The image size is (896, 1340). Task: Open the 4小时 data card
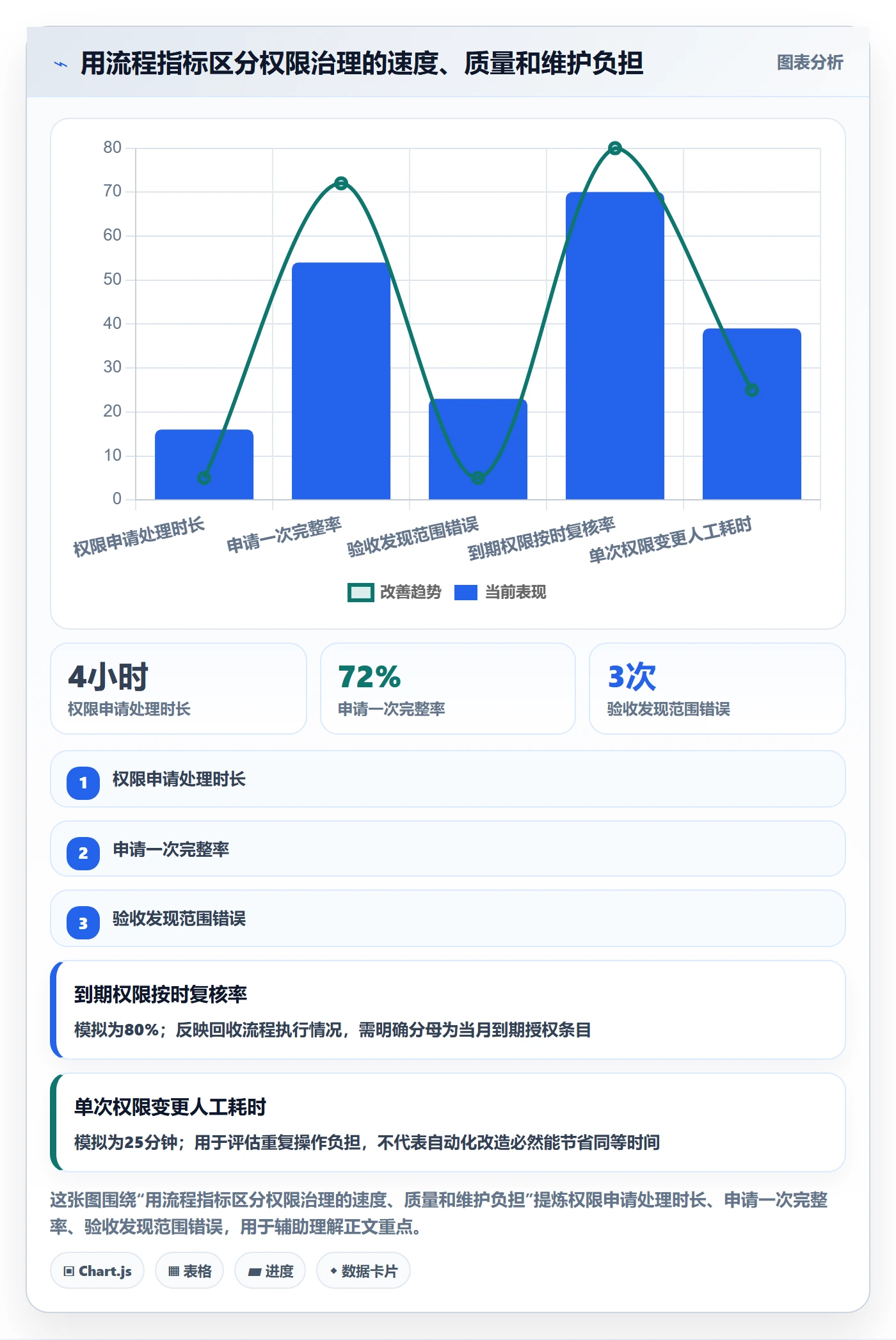click(x=179, y=689)
